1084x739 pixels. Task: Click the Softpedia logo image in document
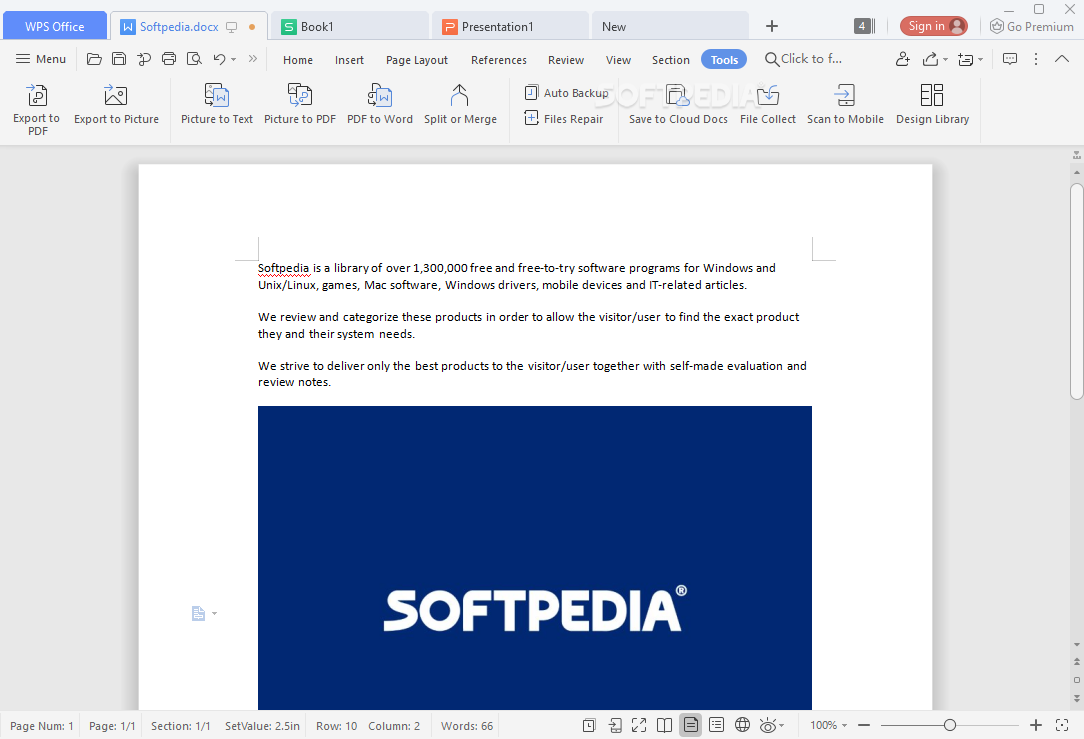pyautogui.click(x=534, y=558)
